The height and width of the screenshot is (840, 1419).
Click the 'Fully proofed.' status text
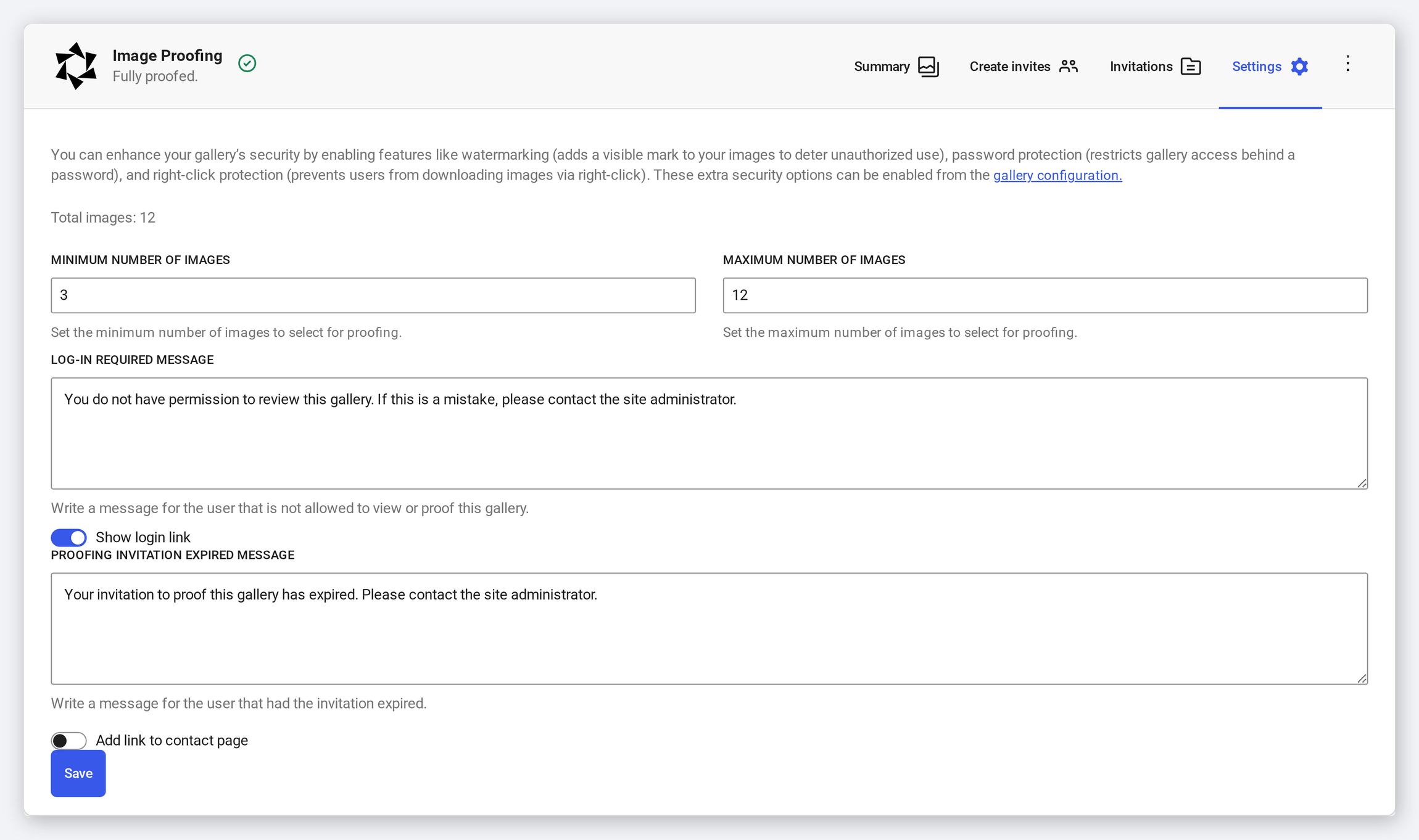[x=155, y=76]
